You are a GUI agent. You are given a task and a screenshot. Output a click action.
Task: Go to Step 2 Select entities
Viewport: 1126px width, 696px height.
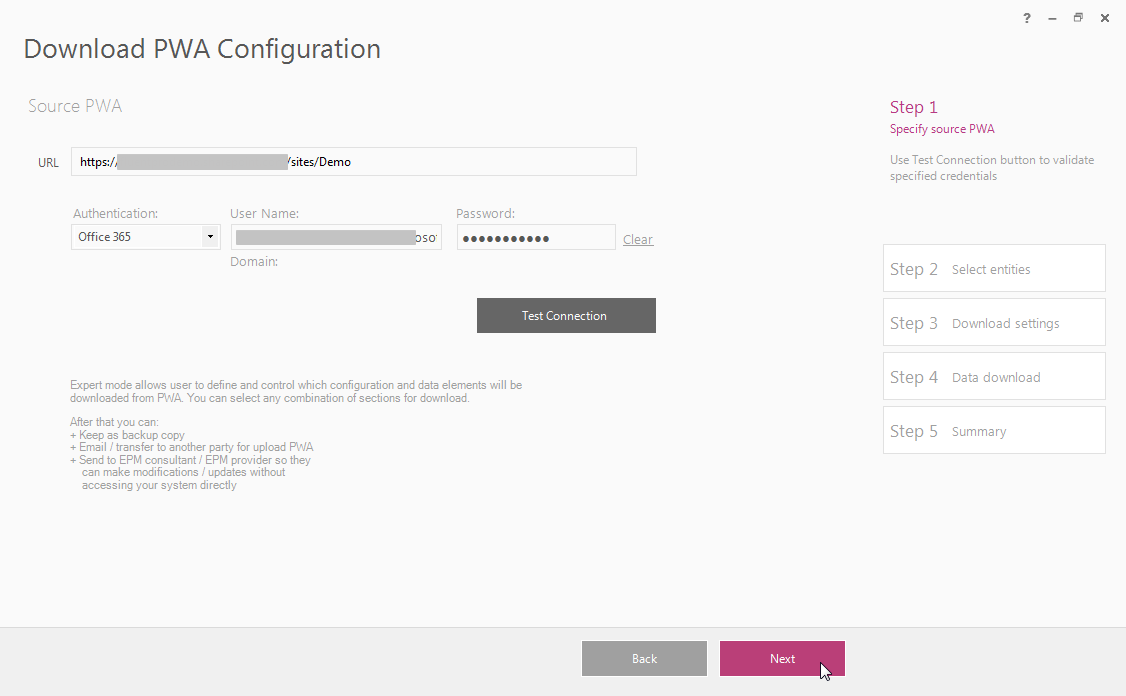pyautogui.click(x=994, y=269)
